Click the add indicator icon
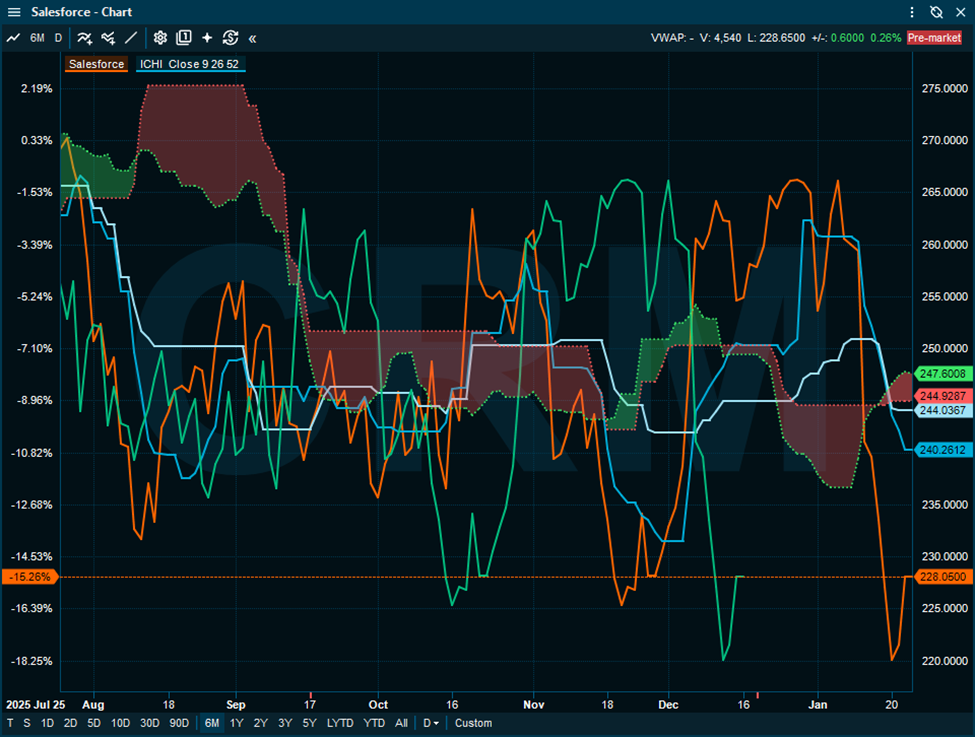Image resolution: width=975 pixels, height=737 pixels. pyautogui.click(x=85, y=38)
